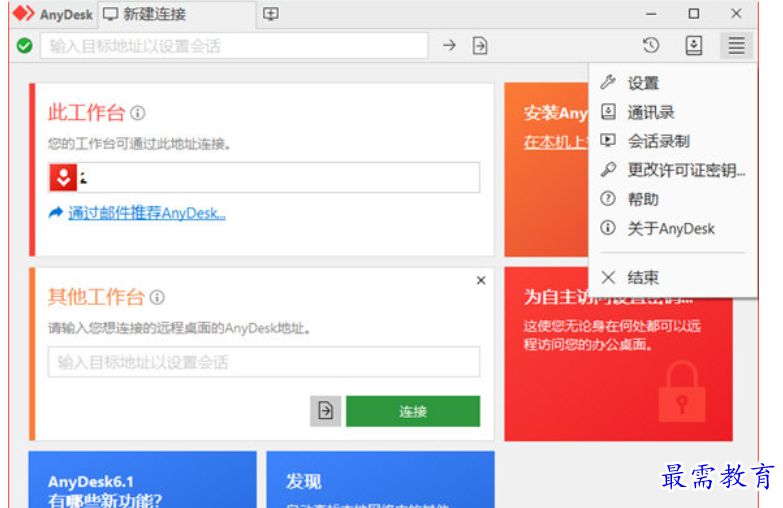Toggle the hamburger main menu

click(x=737, y=45)
